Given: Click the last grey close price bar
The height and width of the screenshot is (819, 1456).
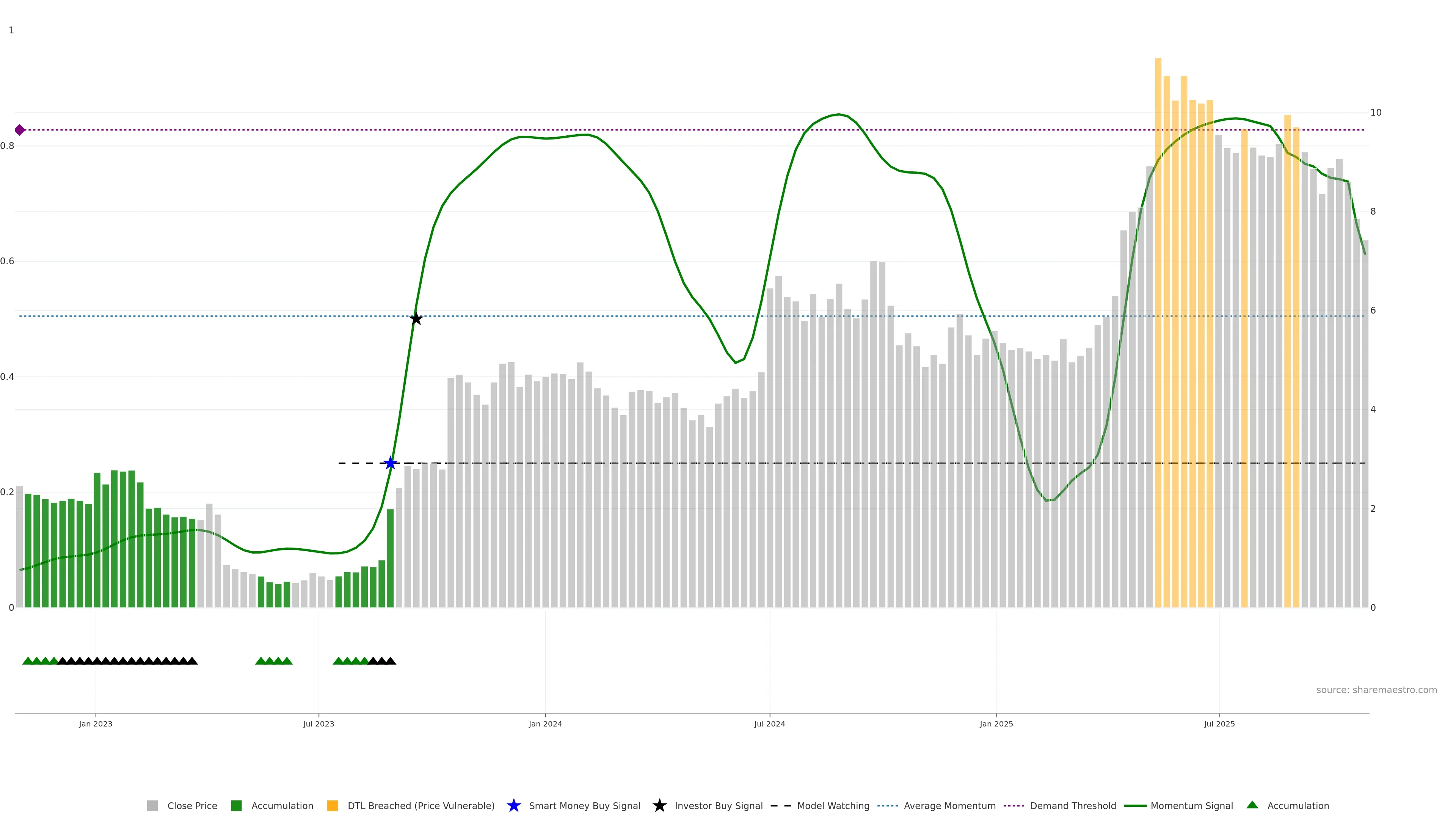Looking at the screenshot, I should [1365, 424].
